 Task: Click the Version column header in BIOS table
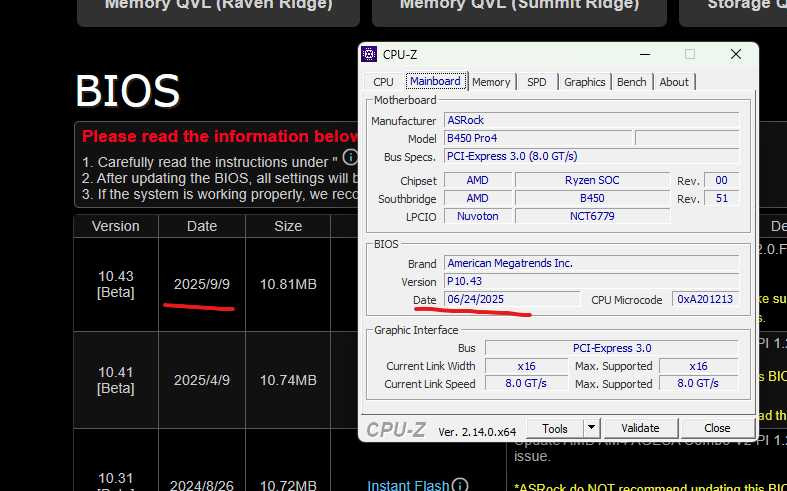tap(116, 226)
